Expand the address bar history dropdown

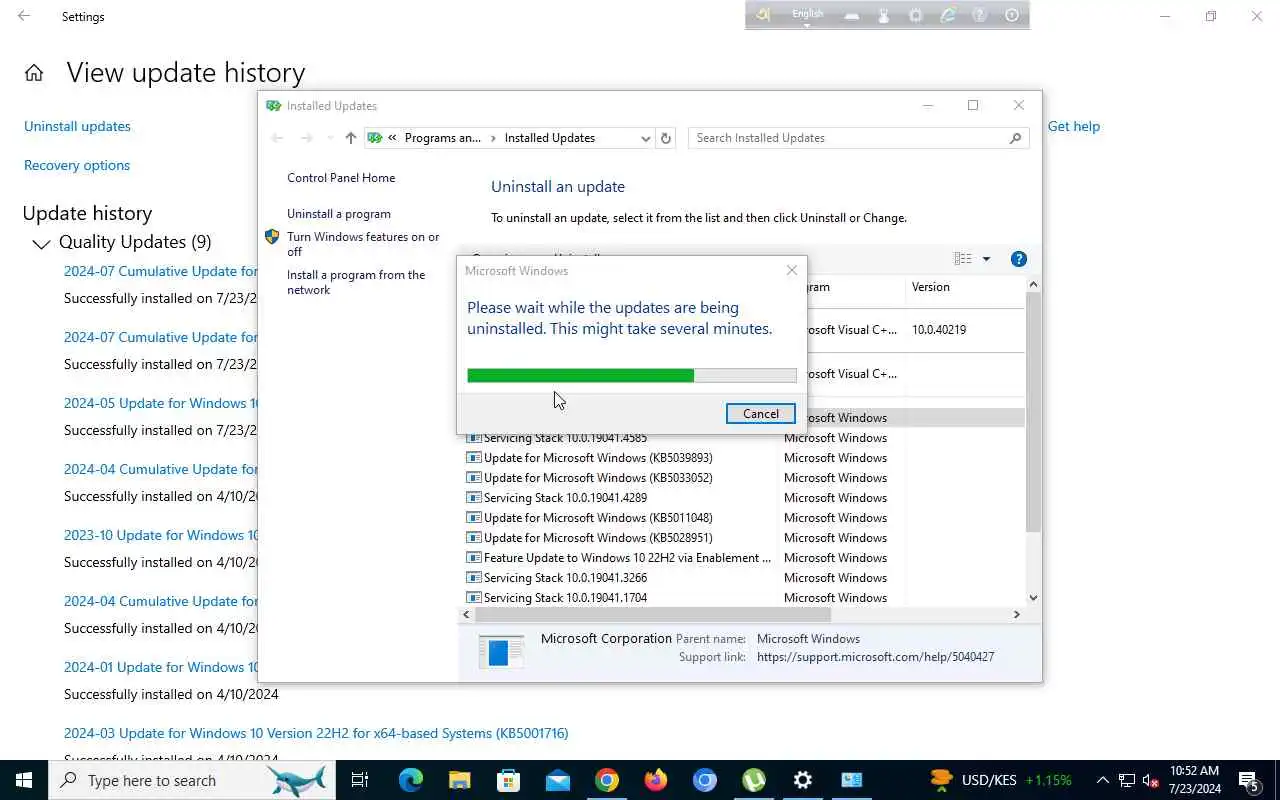point(645,139)
